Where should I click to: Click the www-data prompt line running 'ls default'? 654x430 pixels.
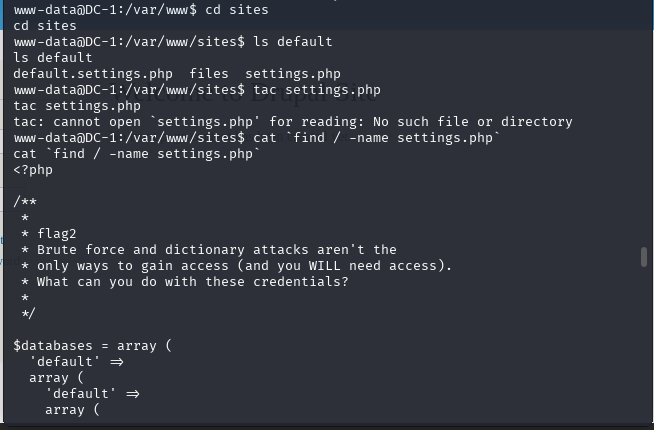(x=172, y=42)
